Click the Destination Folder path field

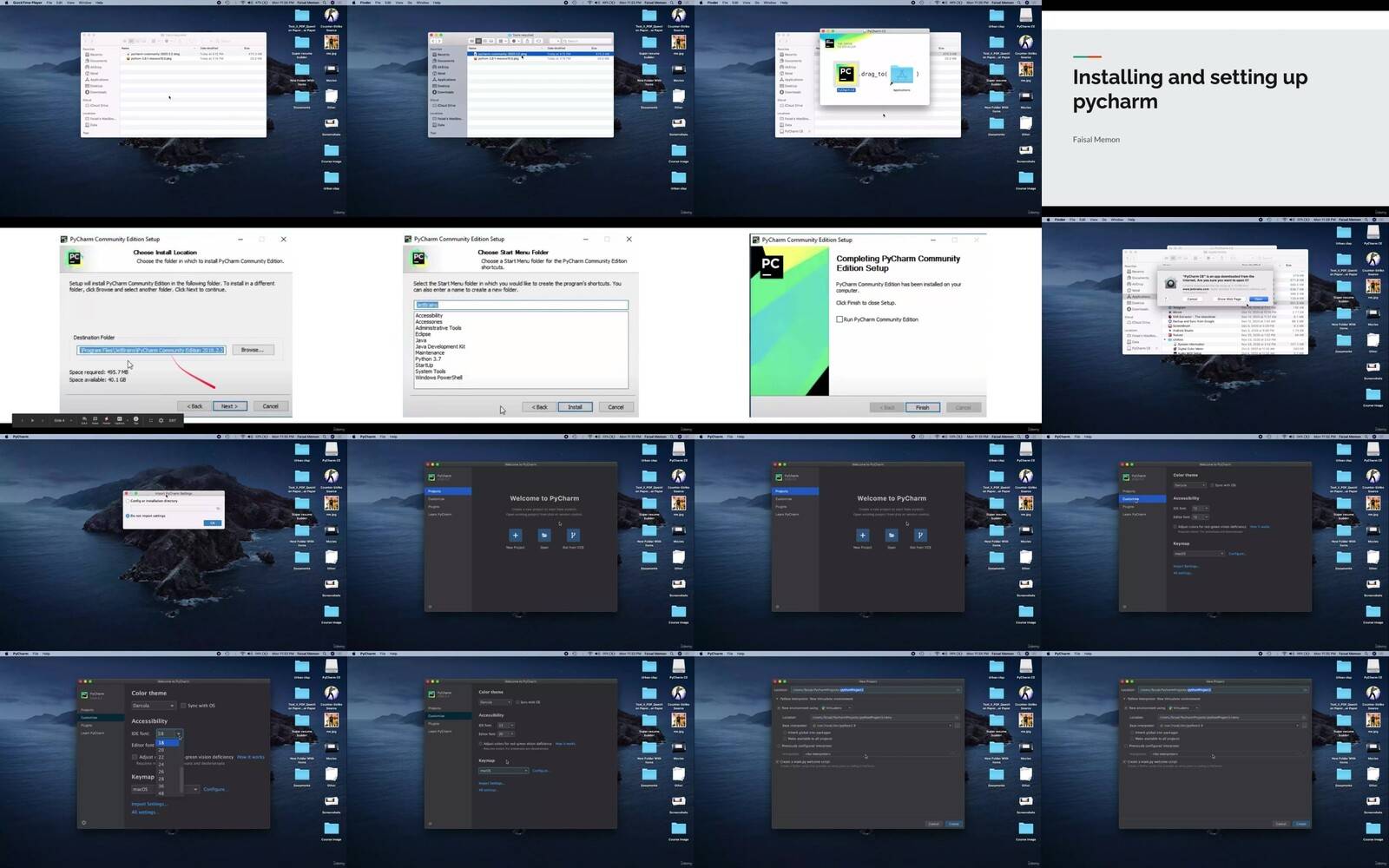point(151,350)
